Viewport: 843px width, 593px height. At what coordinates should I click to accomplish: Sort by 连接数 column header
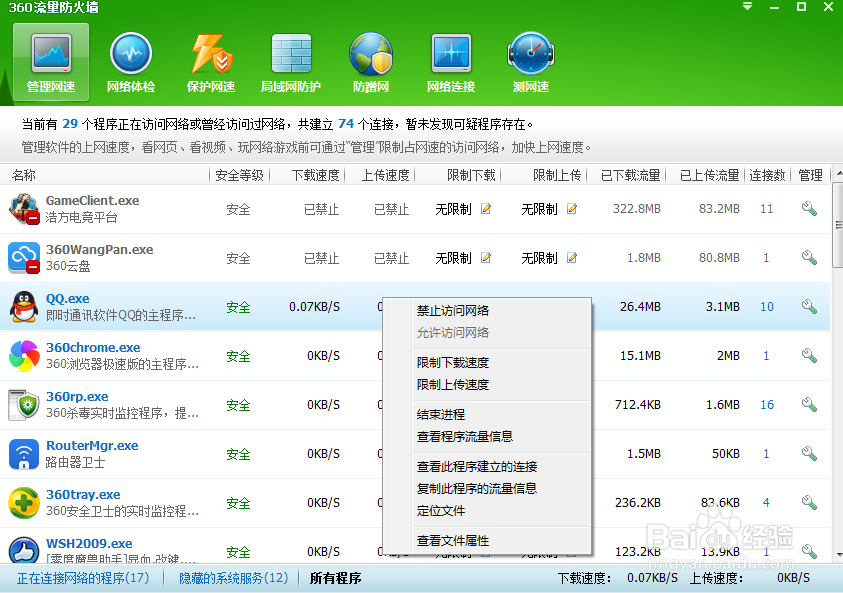pyautogui.click(x=767, y=175)
